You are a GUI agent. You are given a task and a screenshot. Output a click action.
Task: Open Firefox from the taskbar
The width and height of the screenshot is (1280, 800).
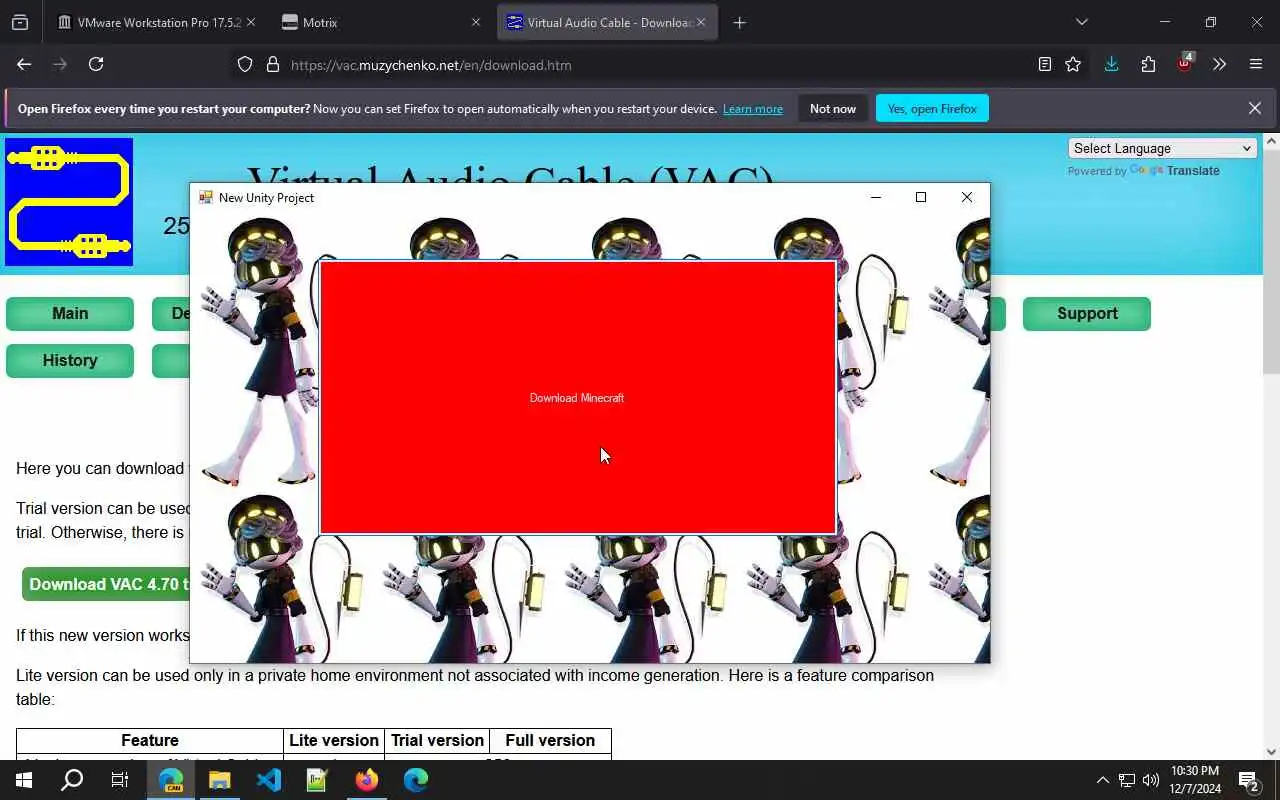367,780
